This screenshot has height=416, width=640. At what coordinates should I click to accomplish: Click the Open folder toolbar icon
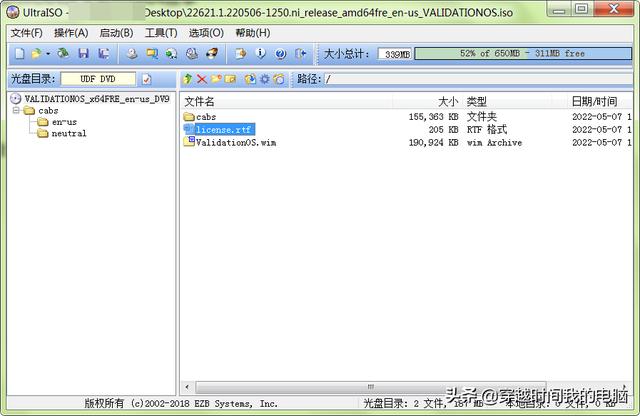[x=36, y=53]
